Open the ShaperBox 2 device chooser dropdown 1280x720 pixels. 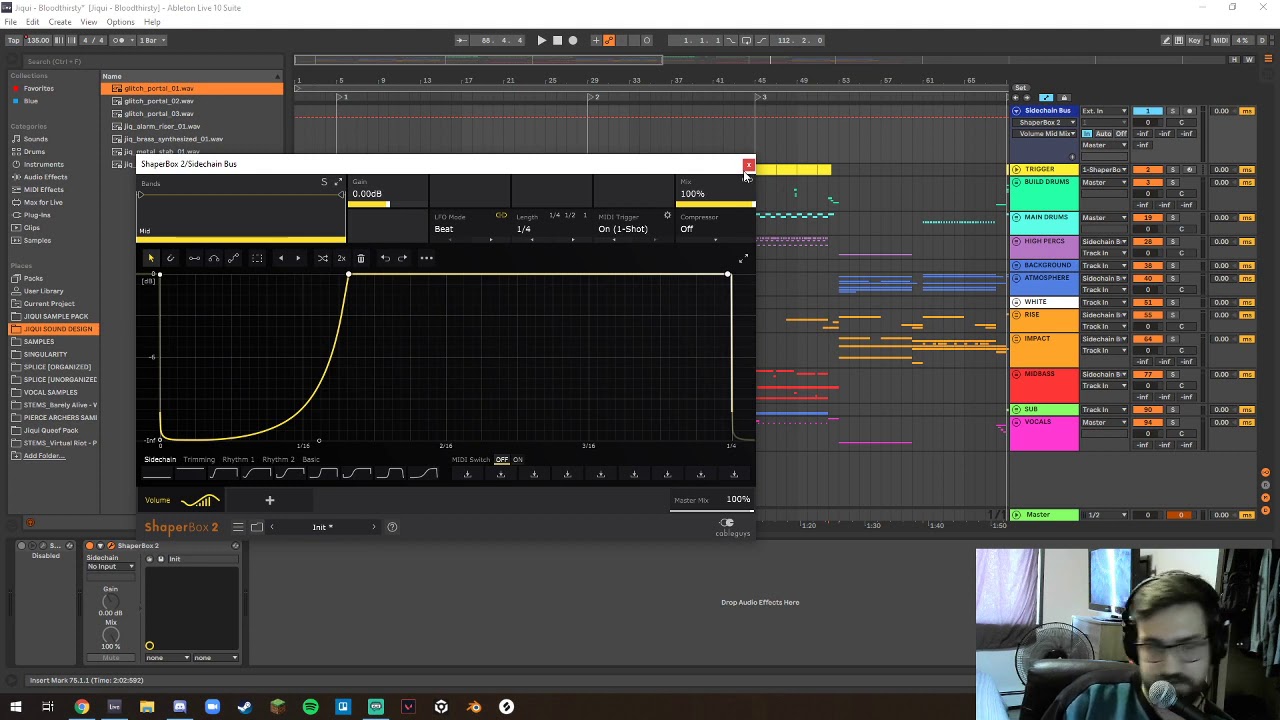pyautogui.click(x=1044, y=122)
